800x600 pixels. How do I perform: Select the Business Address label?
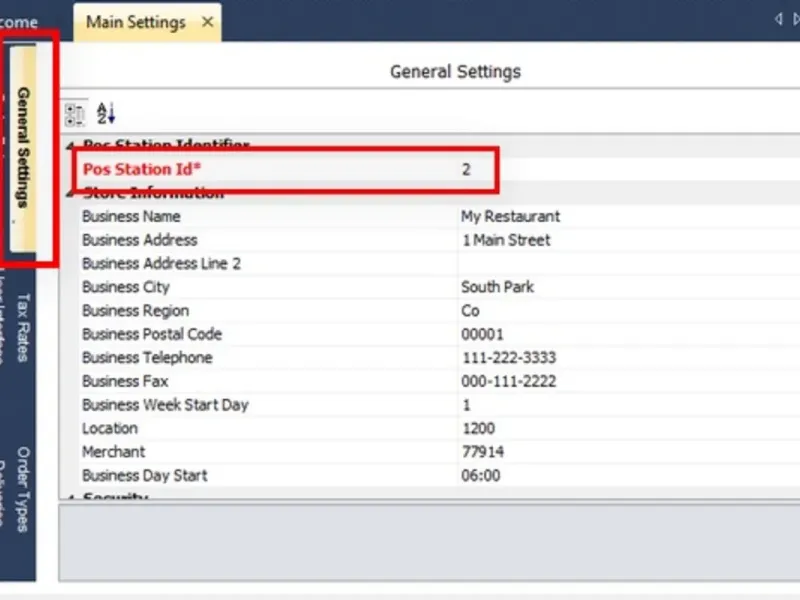coord(140,240)
